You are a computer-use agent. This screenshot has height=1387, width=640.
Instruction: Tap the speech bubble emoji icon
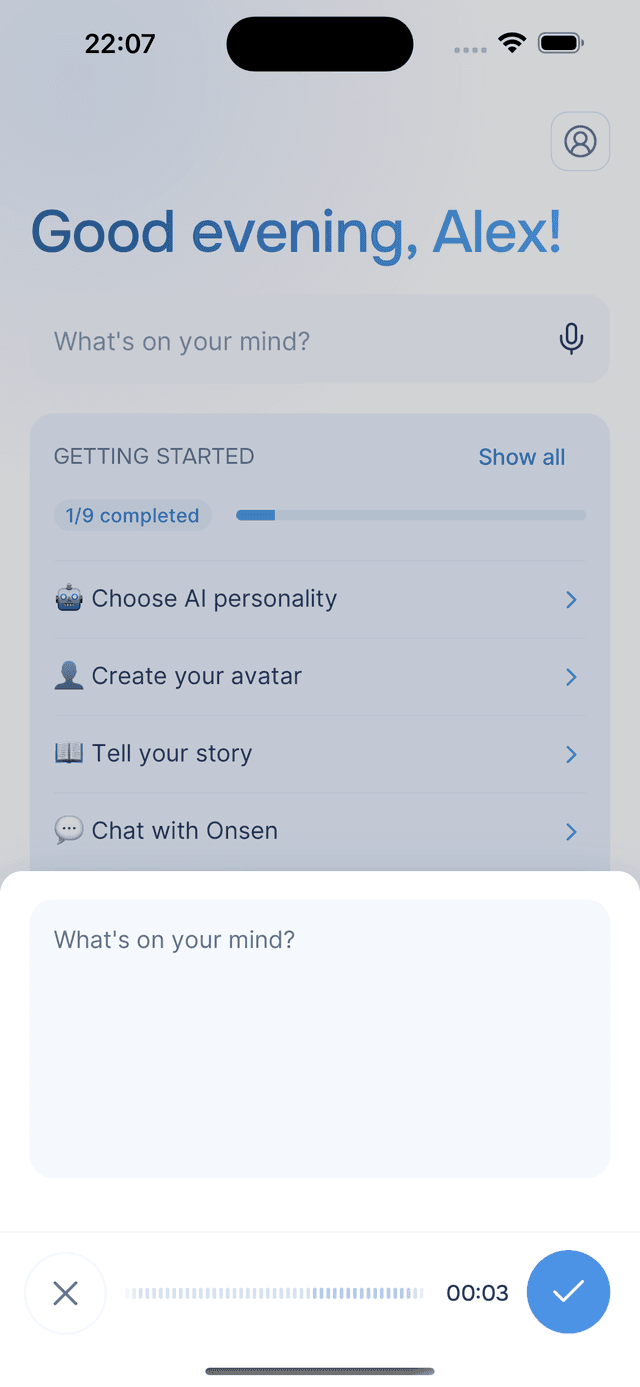coord(69,830)
